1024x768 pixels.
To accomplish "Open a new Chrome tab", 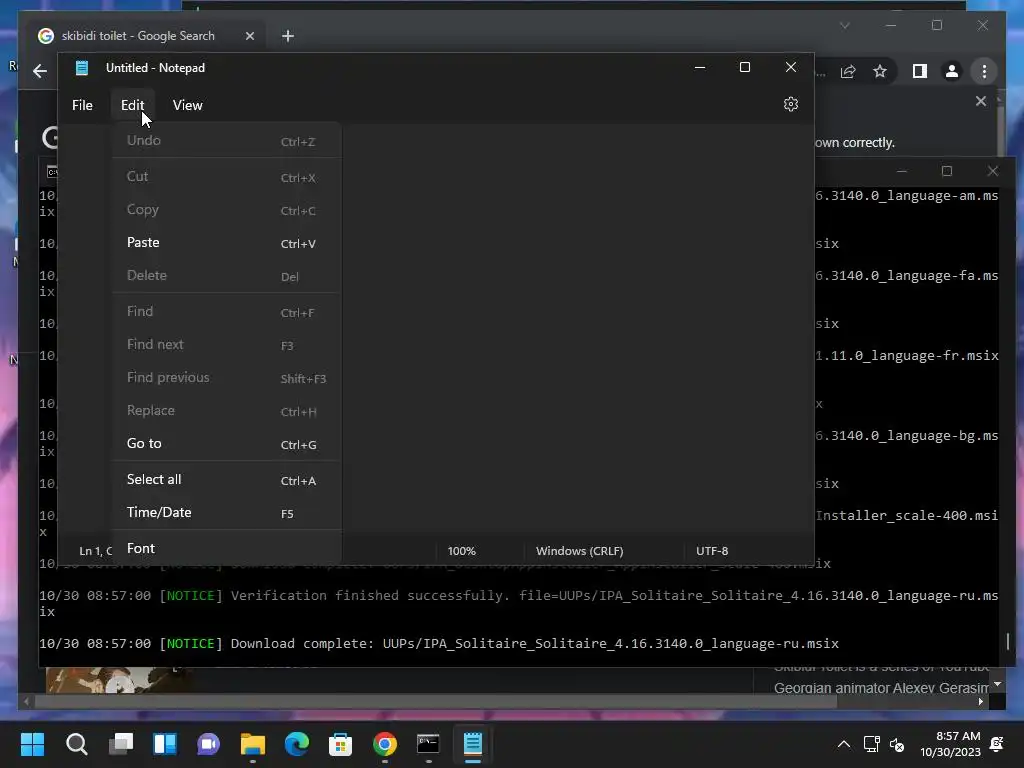I will click(x=288, y=36).
